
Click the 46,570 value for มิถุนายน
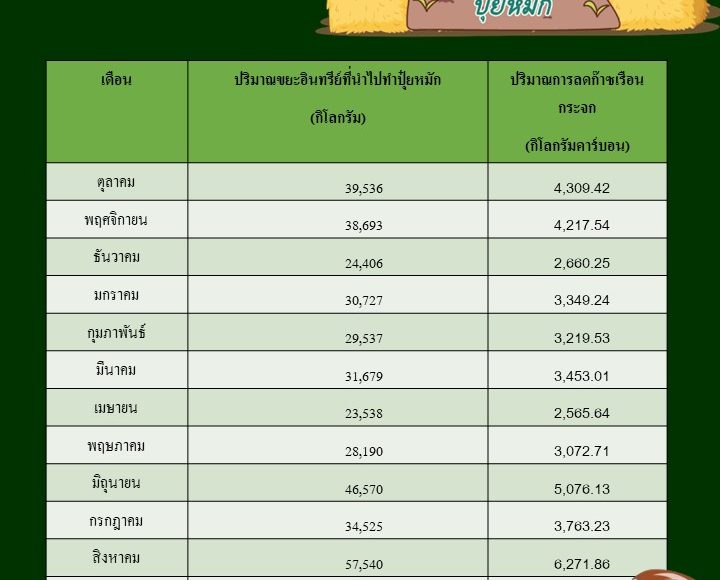pos(364,490)
